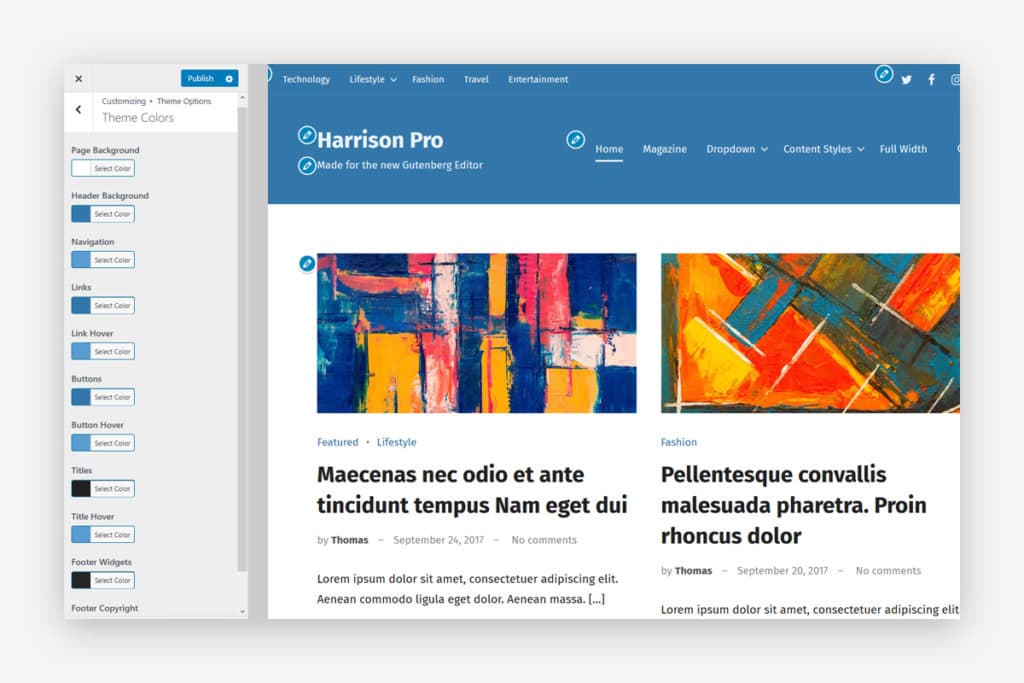Click the Featured category link
Image resolution: width=1024 pixels, height=683 pixels.
click(x=337, y=442)
